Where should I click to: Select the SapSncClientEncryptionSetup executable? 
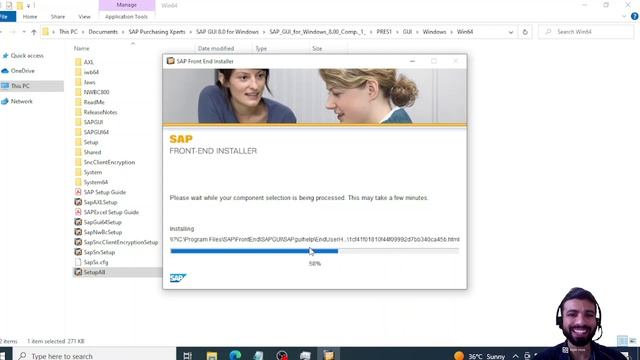pyautogui.click(x=120, y=242)
